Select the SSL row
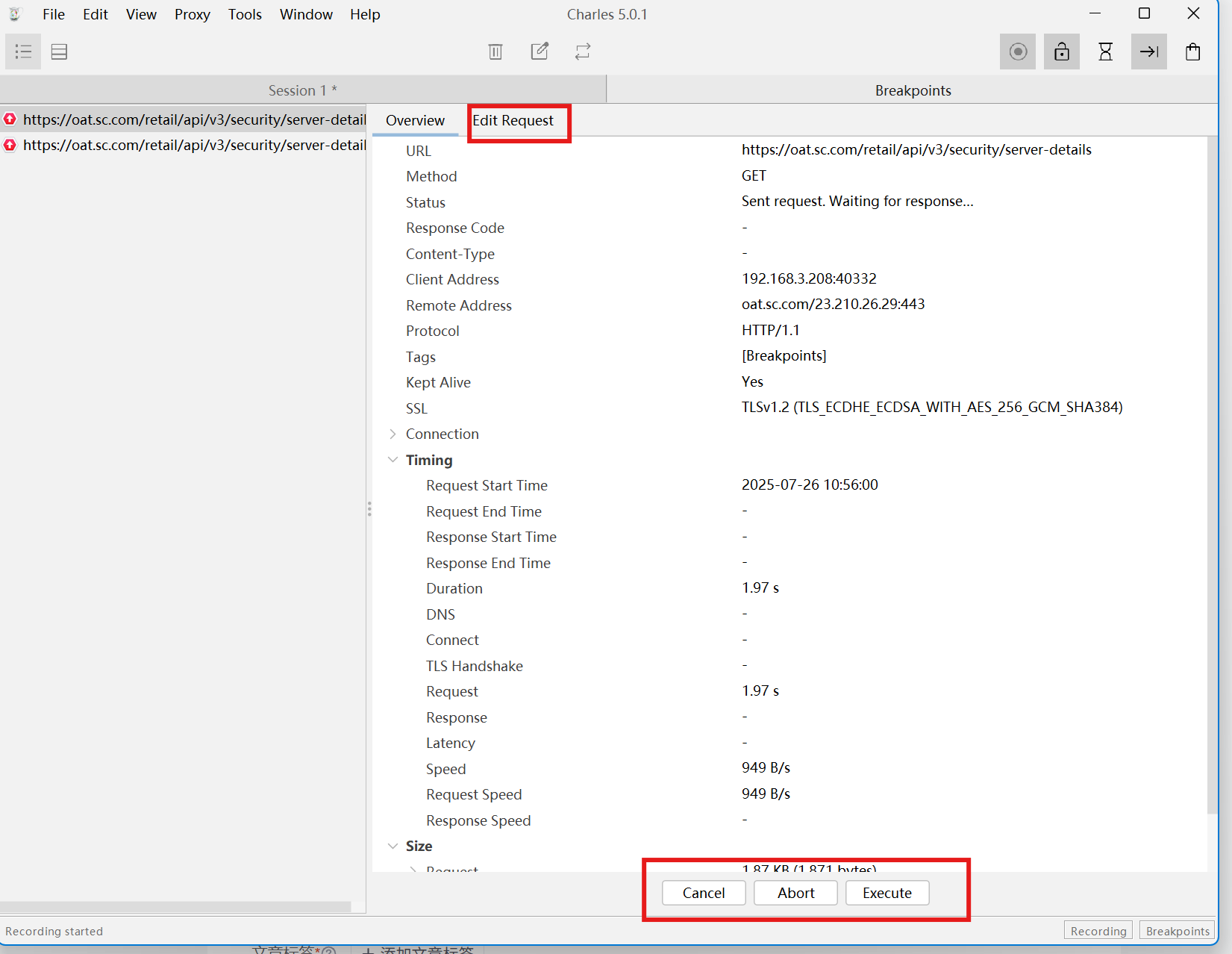 click(x=789, y=408)
